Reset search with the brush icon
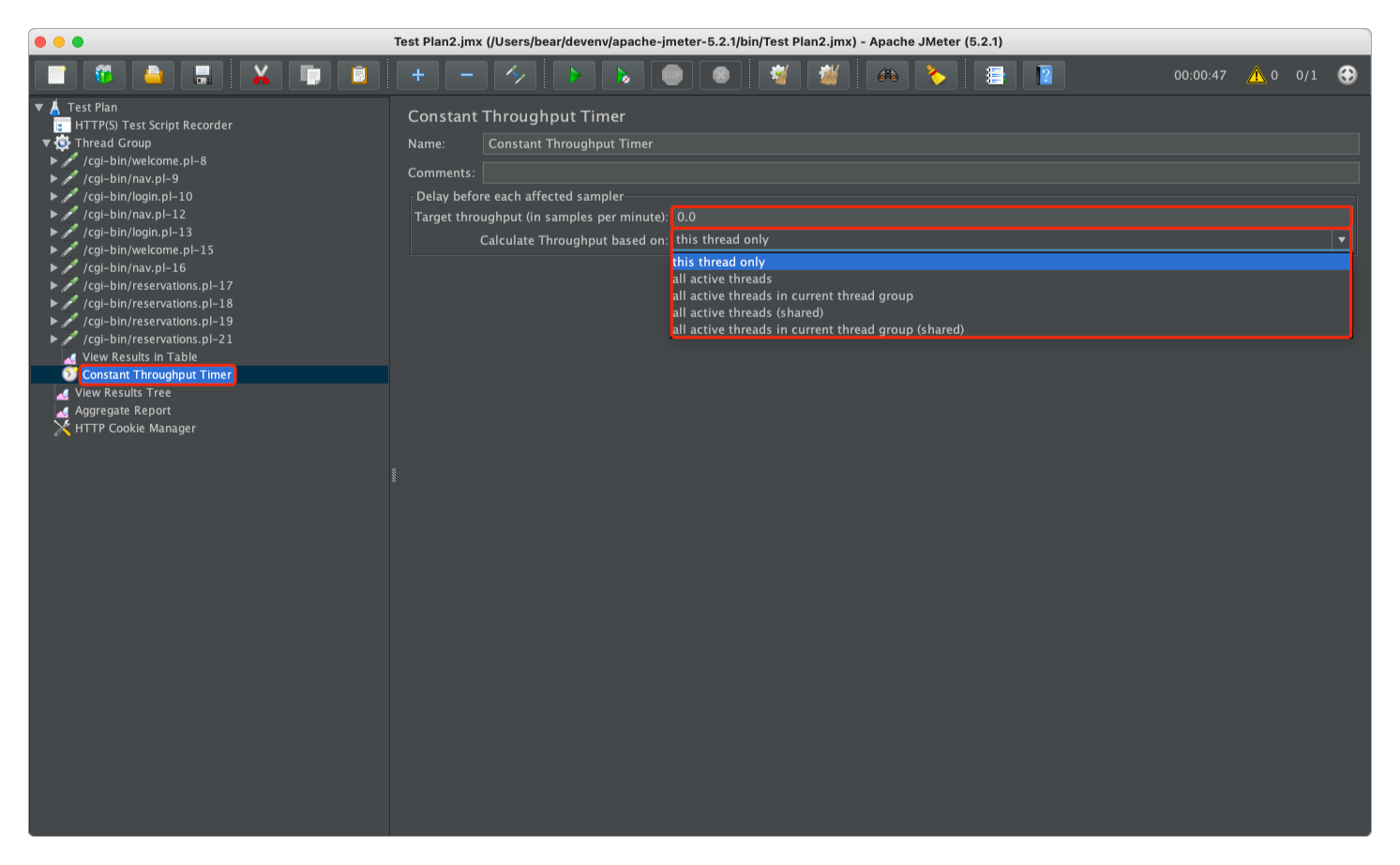The height and width of the screenshot is (865, 1400). pyautogui.click(x=936, y=75)
